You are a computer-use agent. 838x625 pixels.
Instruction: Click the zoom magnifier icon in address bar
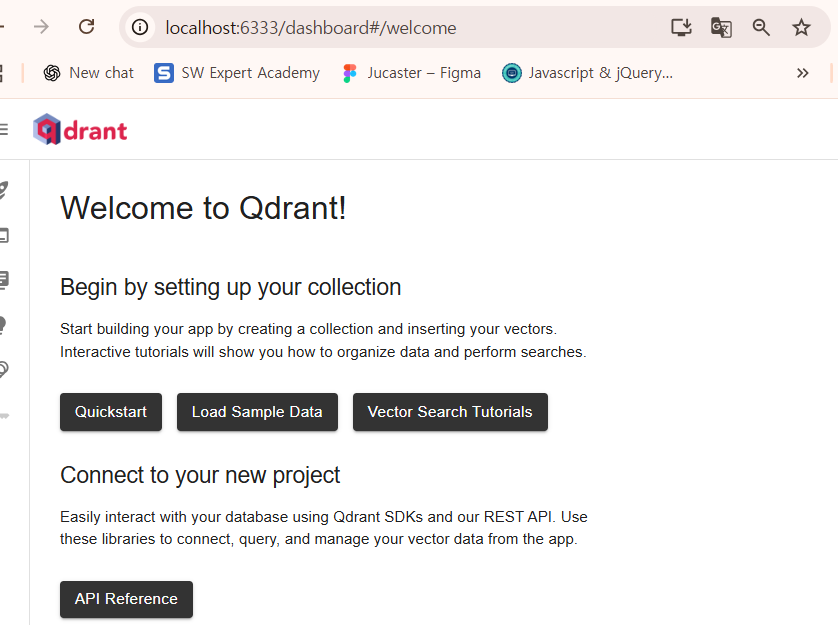(761, 27)
